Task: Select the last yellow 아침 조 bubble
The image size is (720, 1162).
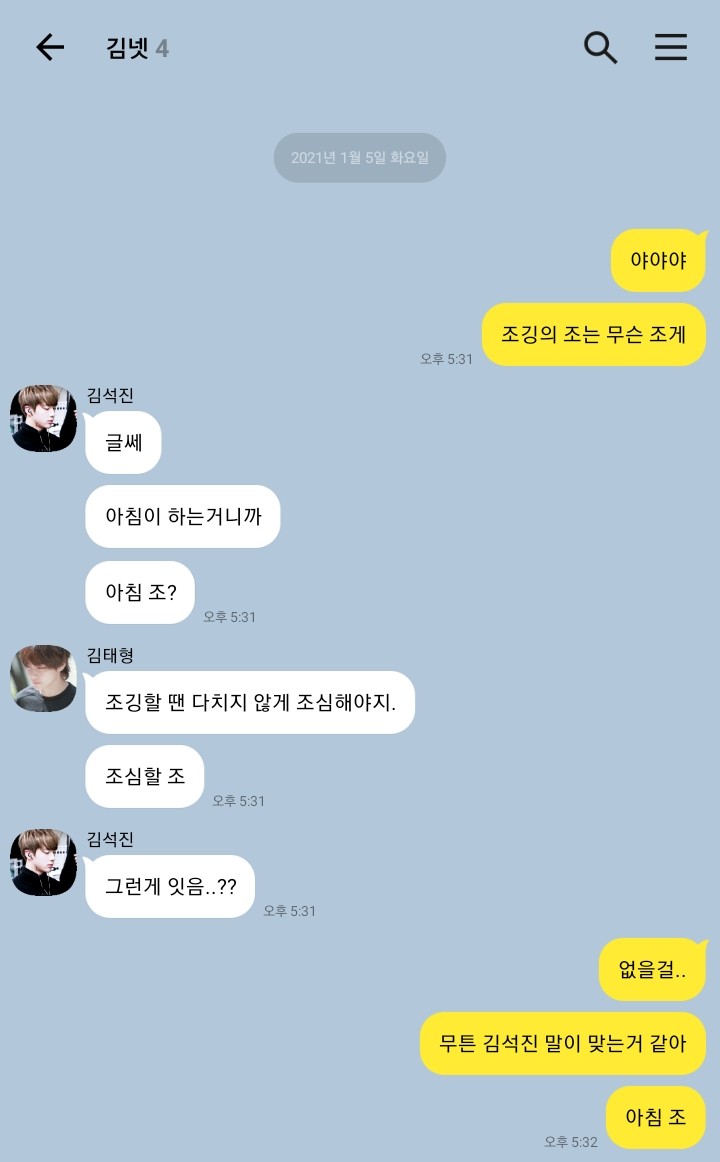Action: [x=656, y=1117]
